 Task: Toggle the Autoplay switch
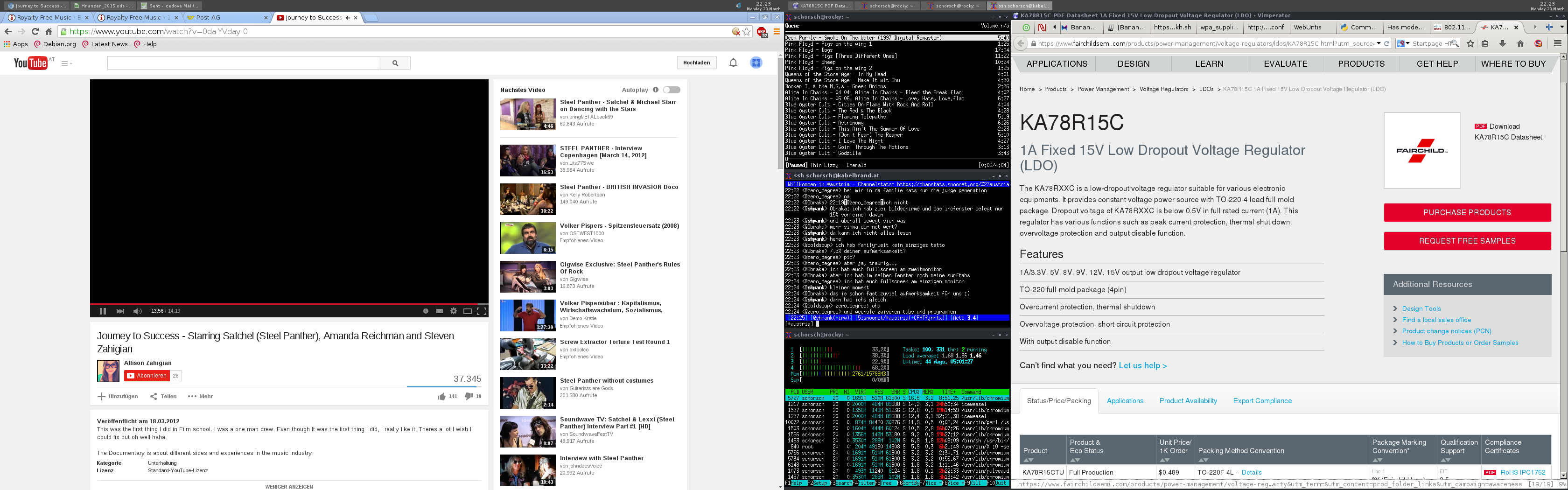(x=672, y=90)
